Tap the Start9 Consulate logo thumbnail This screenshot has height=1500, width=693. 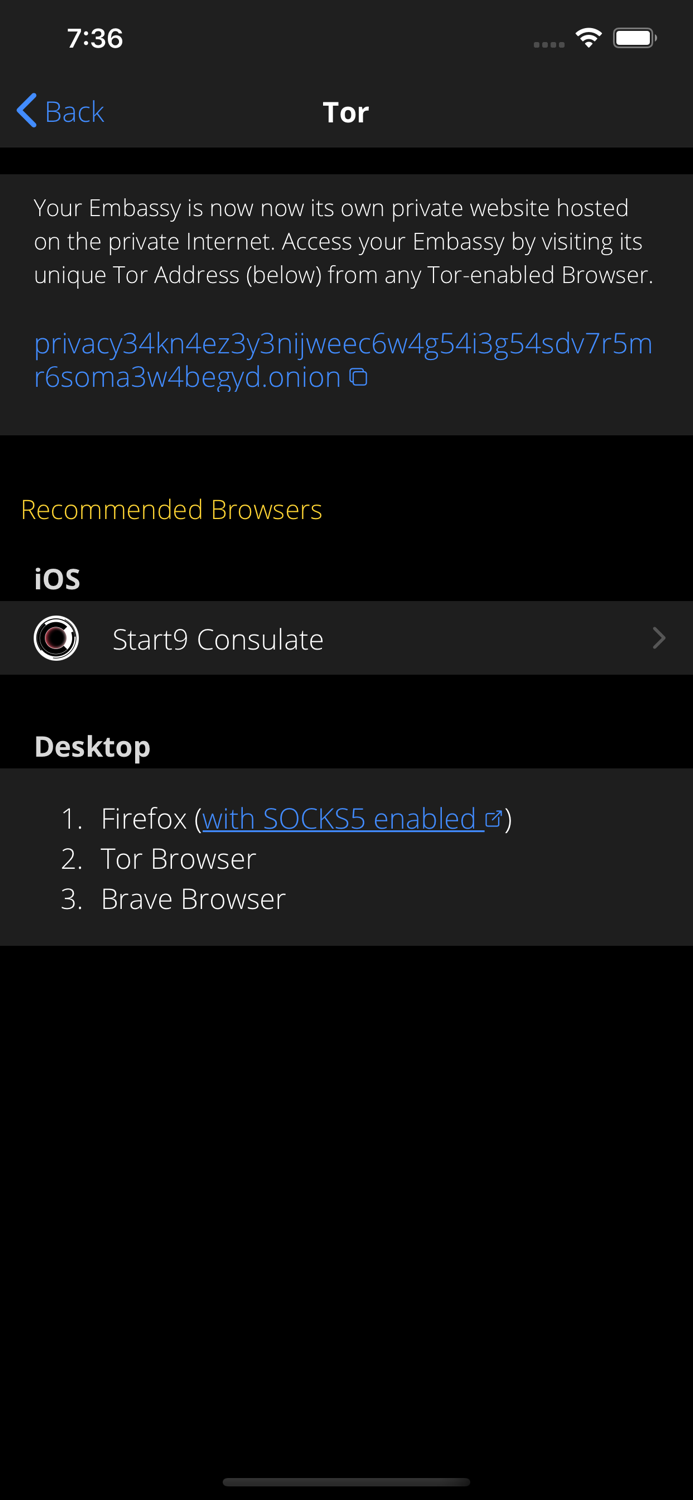[x=57, y=638]
